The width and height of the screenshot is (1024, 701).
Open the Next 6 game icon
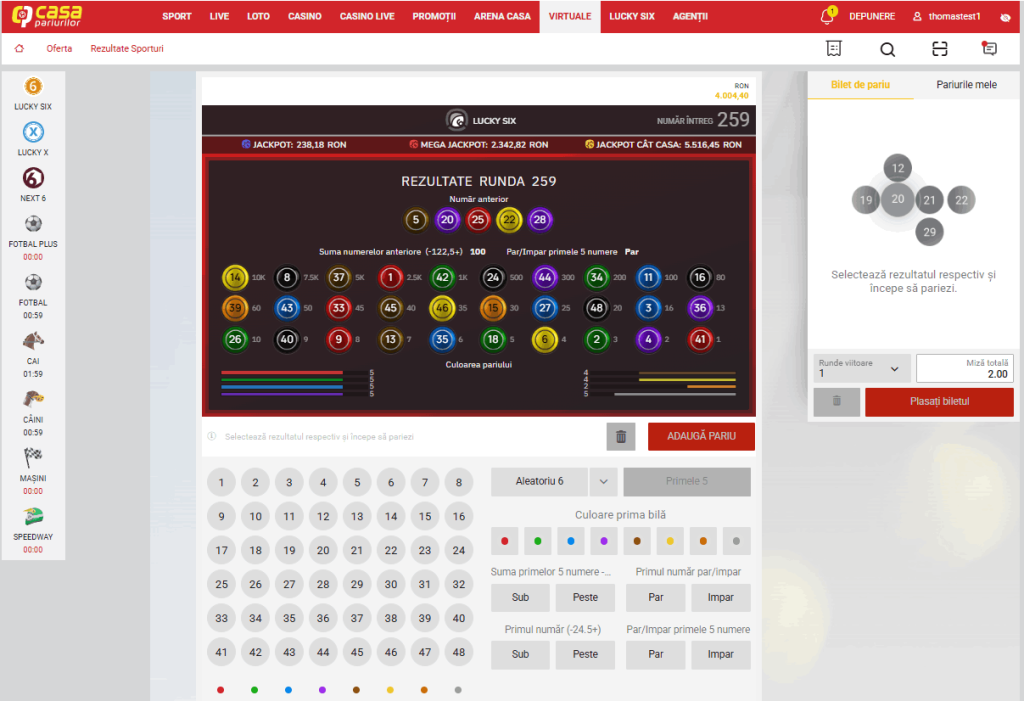pos(33,178)
